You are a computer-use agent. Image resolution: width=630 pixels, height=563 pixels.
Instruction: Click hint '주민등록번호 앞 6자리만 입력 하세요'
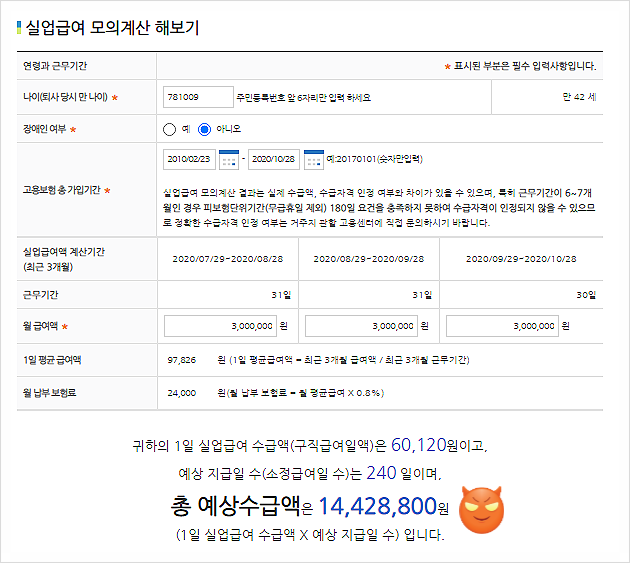303,98
